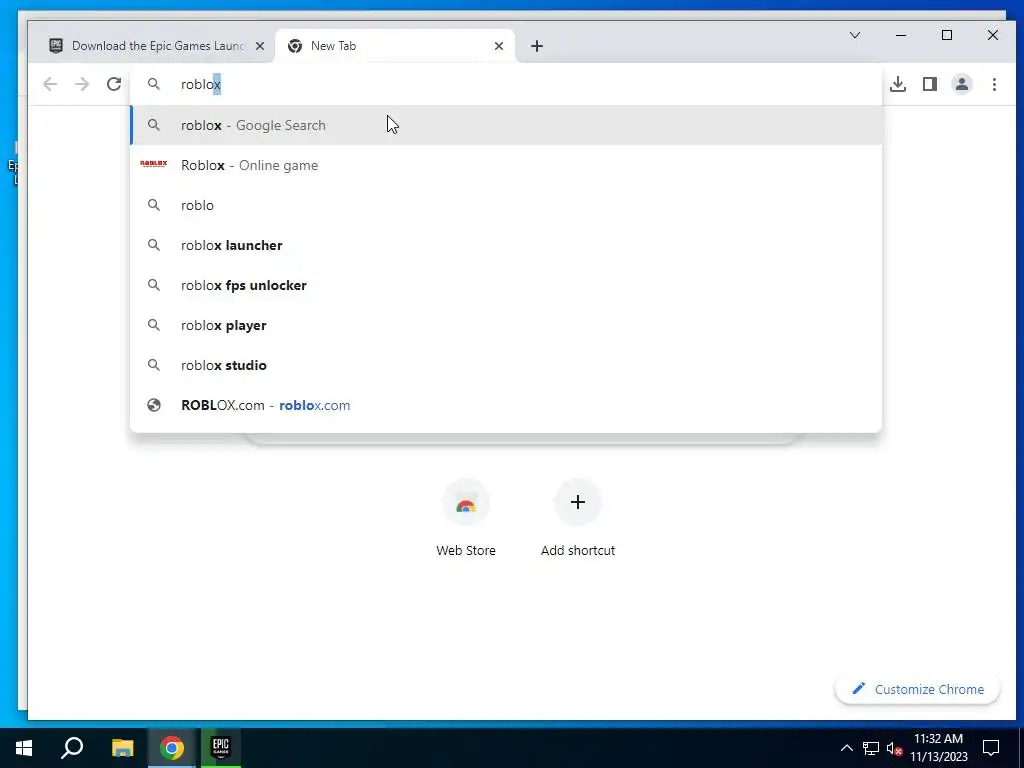Go back using the back arrow

click(x=50, y=84)
